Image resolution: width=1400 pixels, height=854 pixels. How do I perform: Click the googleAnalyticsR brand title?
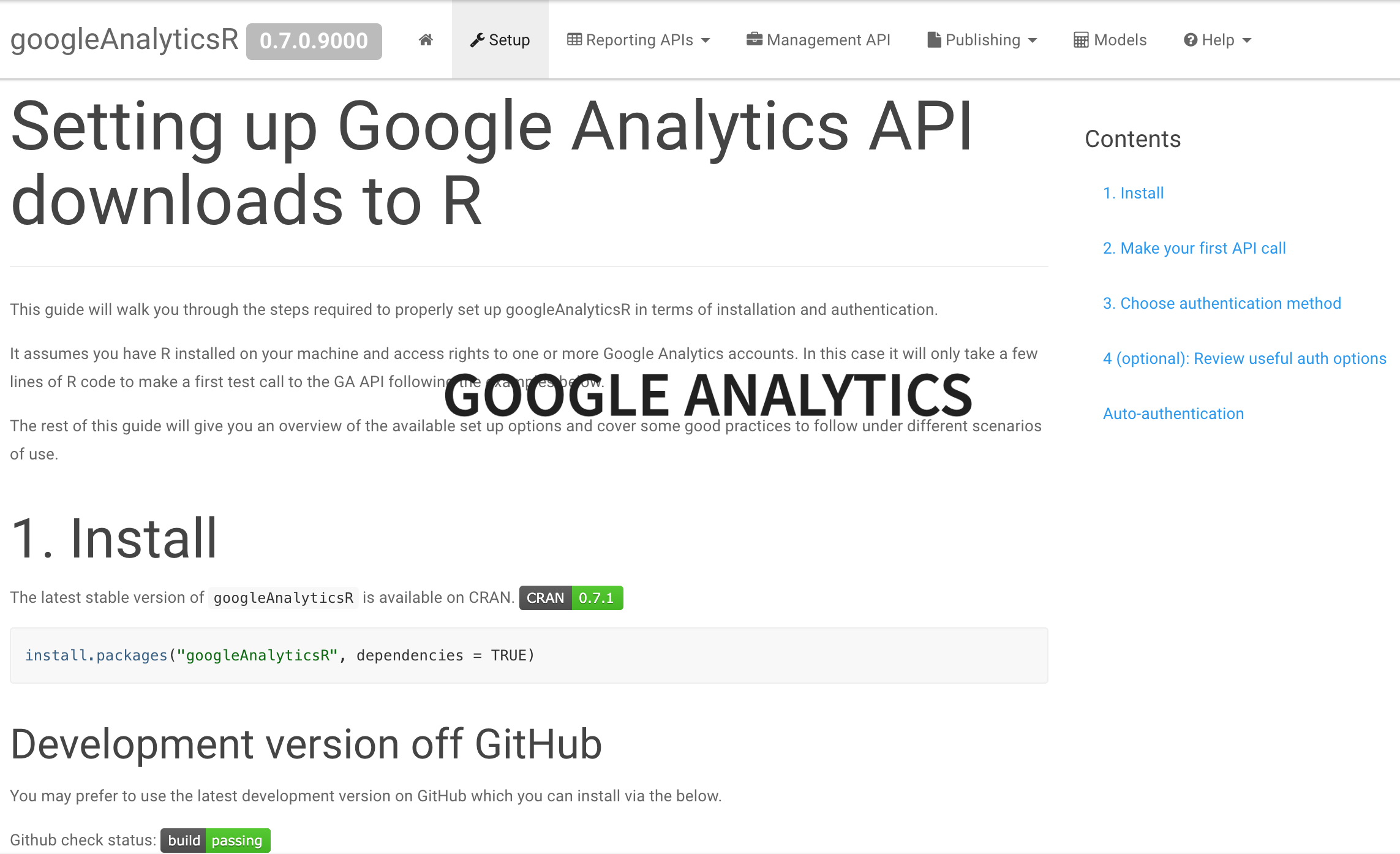tap(124, 39)
